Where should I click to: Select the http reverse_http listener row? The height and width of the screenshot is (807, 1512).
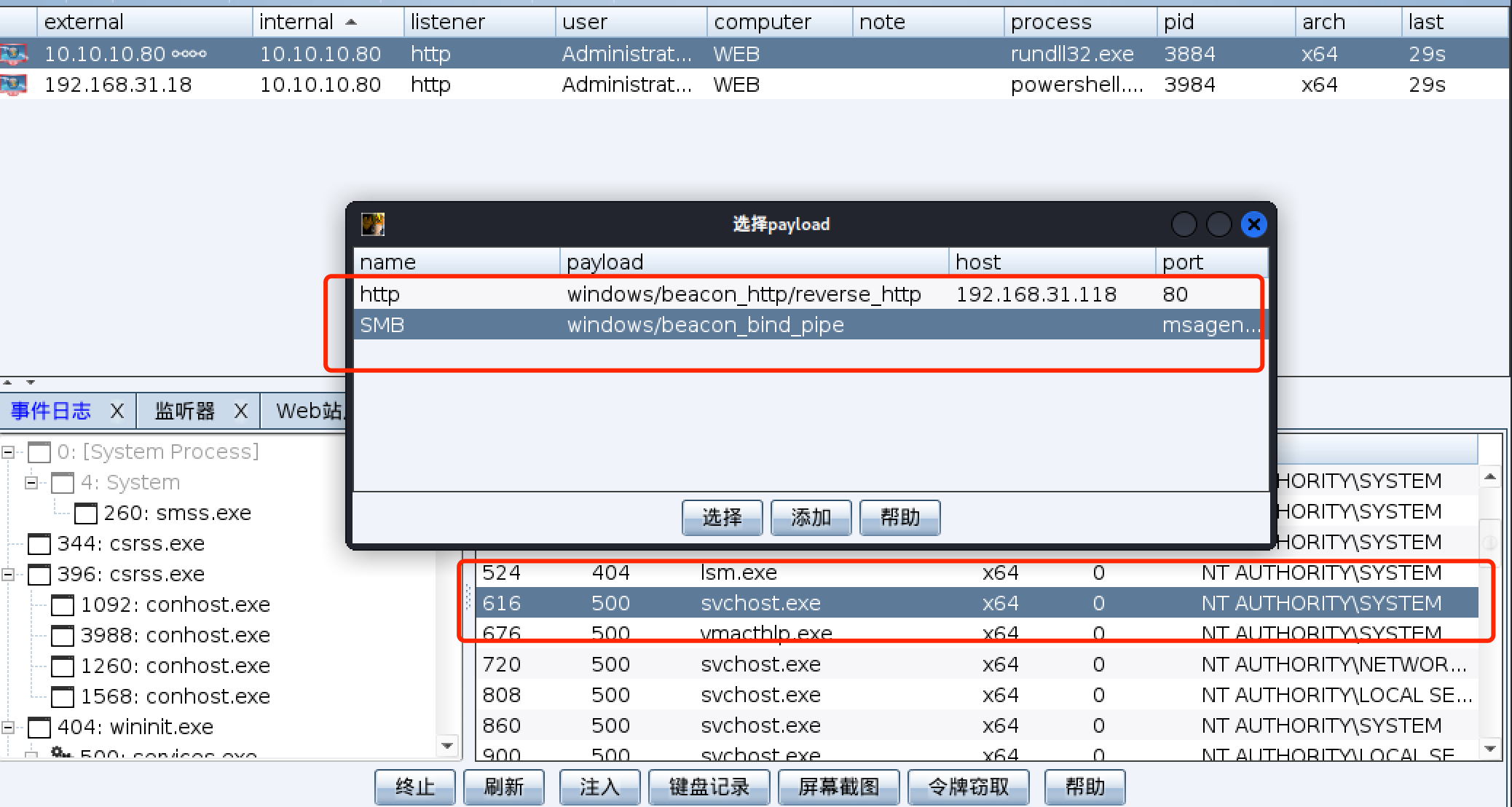(743, 294)
